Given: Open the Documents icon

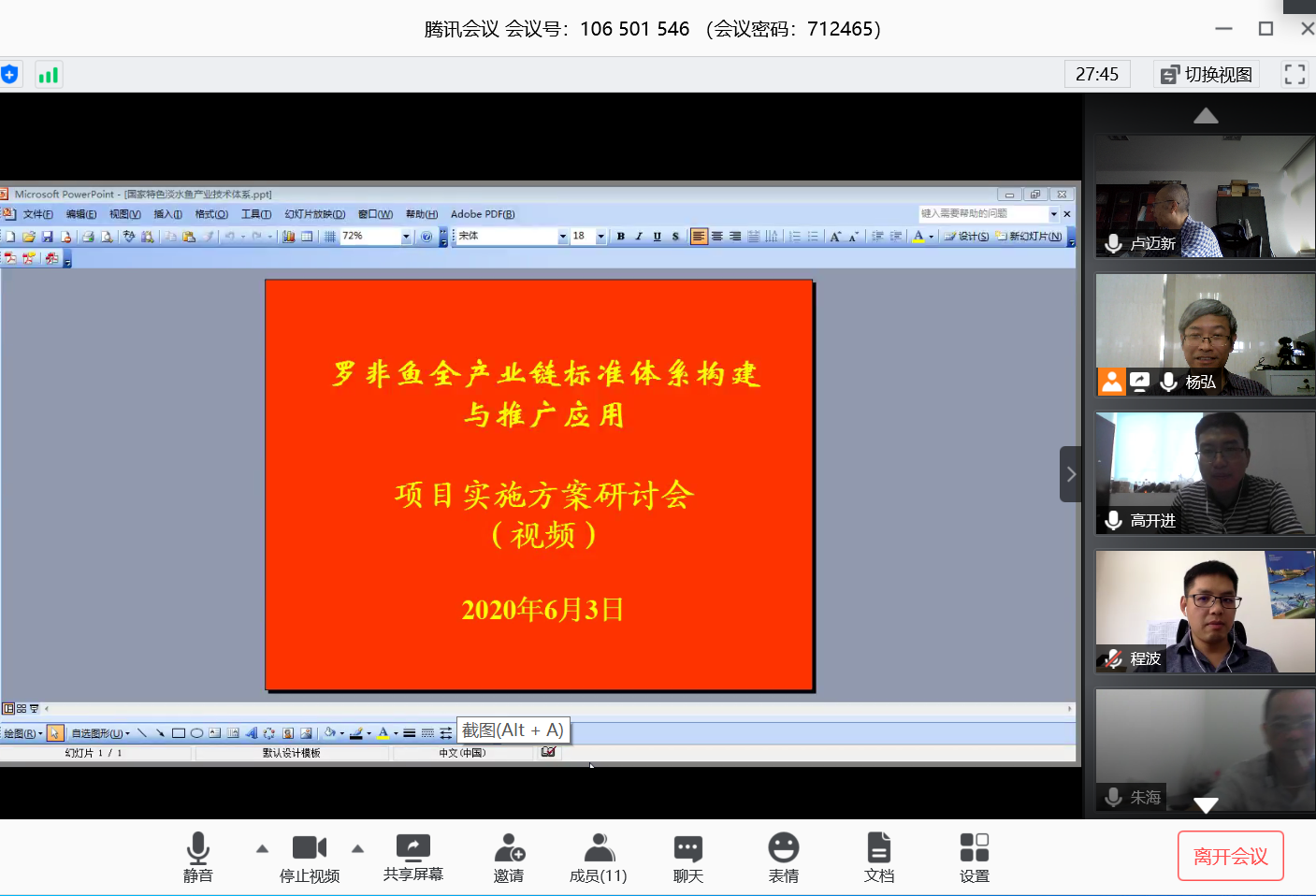Looking at the screenshot, I should (878, 857).
